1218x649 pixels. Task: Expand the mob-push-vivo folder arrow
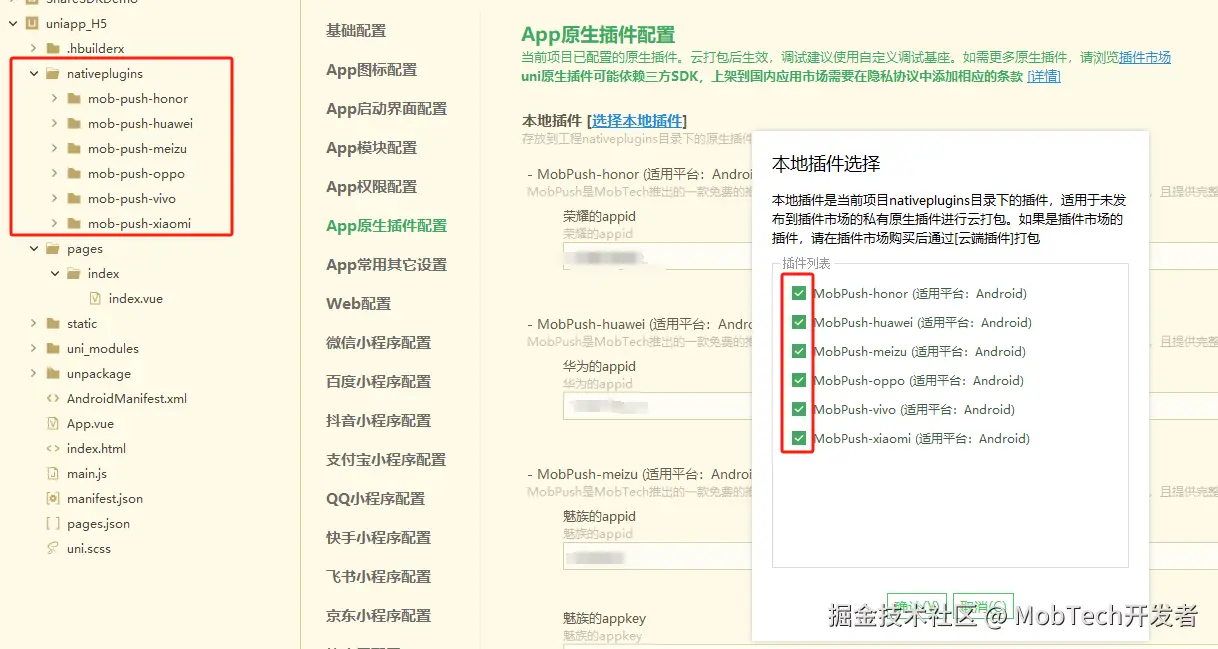54,198
